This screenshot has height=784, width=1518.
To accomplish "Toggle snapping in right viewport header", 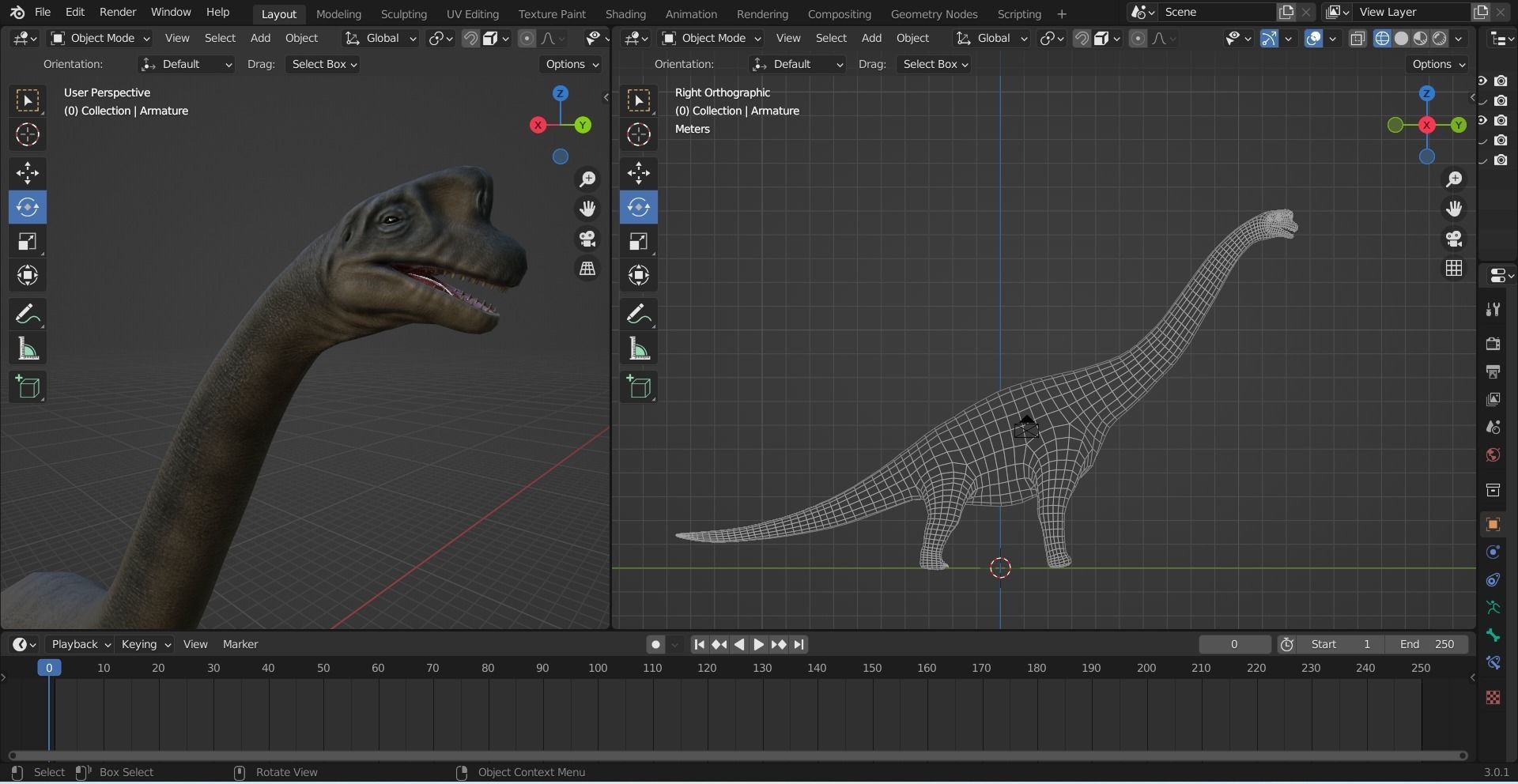I will pyautogui.click(x=1082, y=38).
